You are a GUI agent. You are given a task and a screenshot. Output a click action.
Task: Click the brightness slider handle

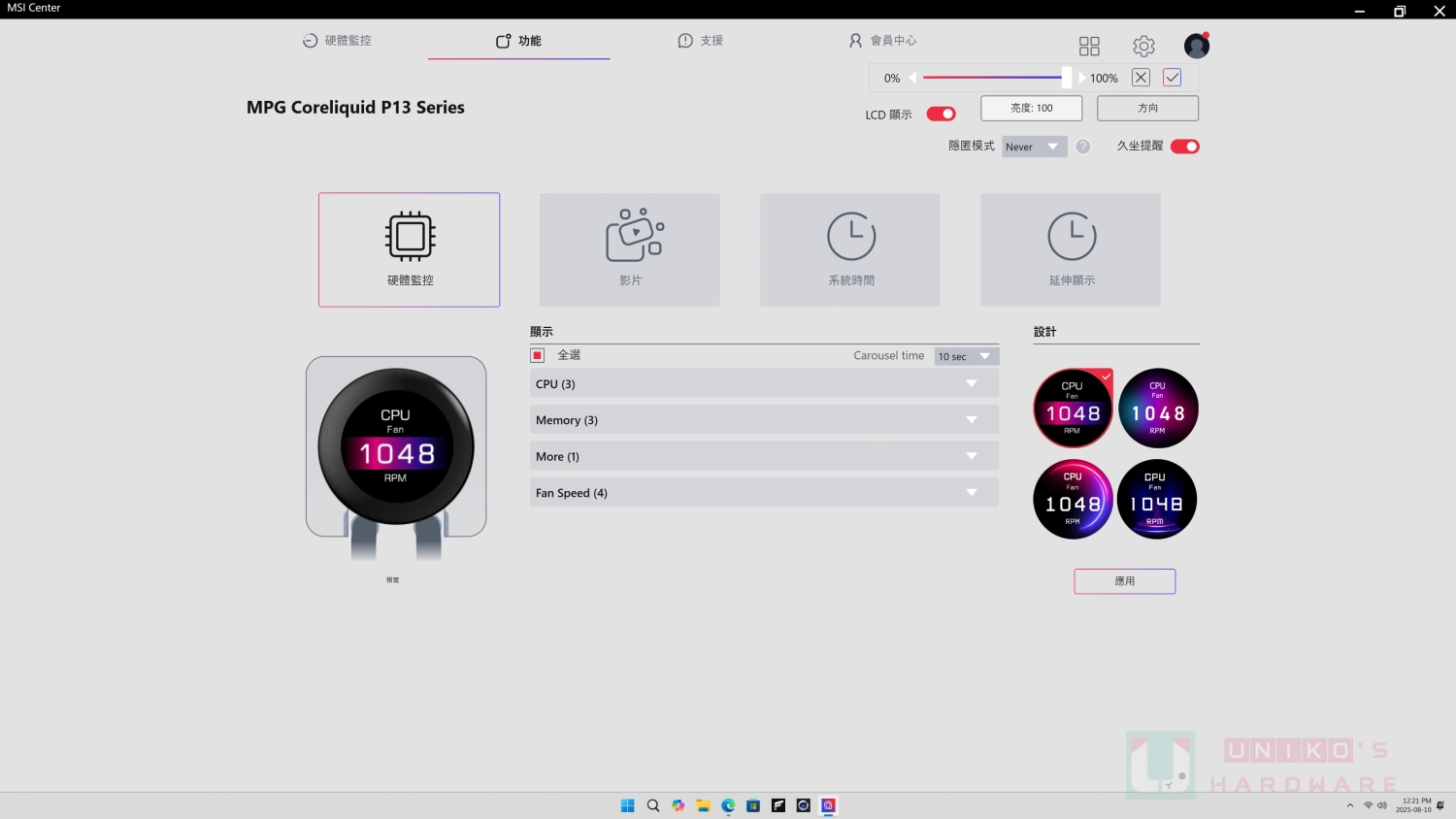pos(1066,78)
